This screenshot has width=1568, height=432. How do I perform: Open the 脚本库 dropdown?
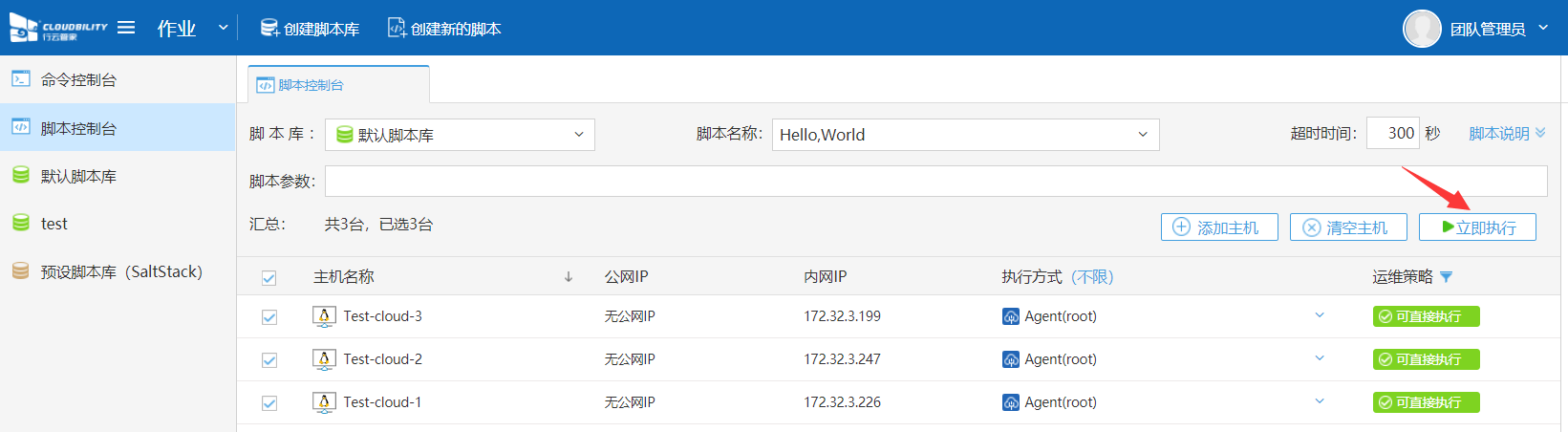(460, 135)
